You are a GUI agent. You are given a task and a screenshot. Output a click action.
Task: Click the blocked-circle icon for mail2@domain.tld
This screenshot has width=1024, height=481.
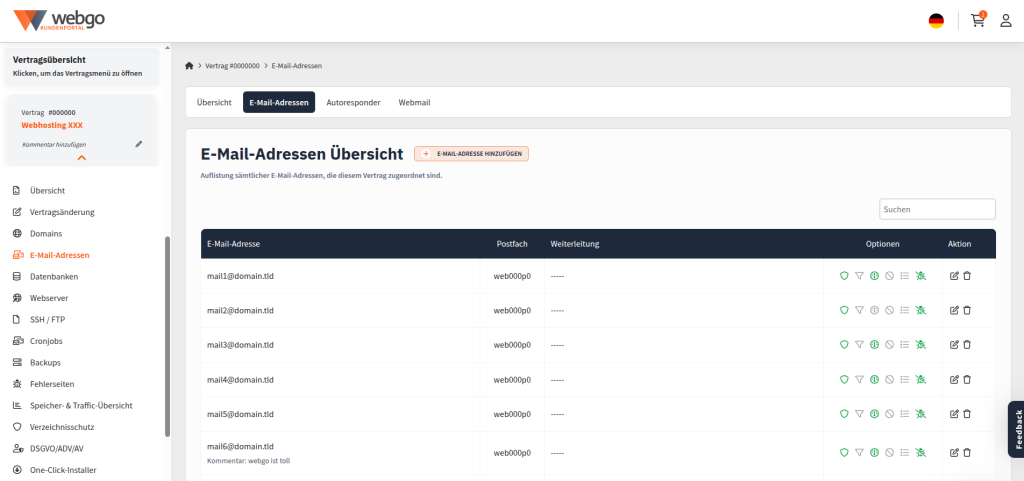pos(889,310)
